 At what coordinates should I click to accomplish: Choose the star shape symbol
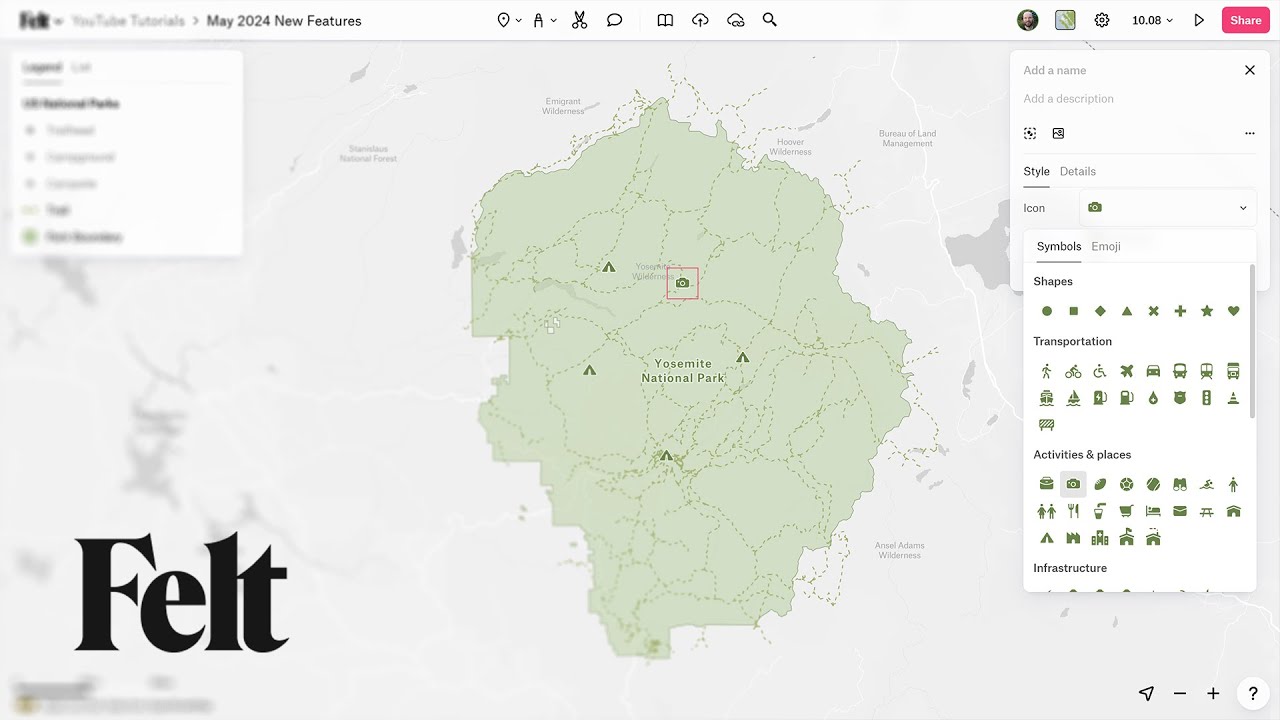click(x=1207, y=312)
